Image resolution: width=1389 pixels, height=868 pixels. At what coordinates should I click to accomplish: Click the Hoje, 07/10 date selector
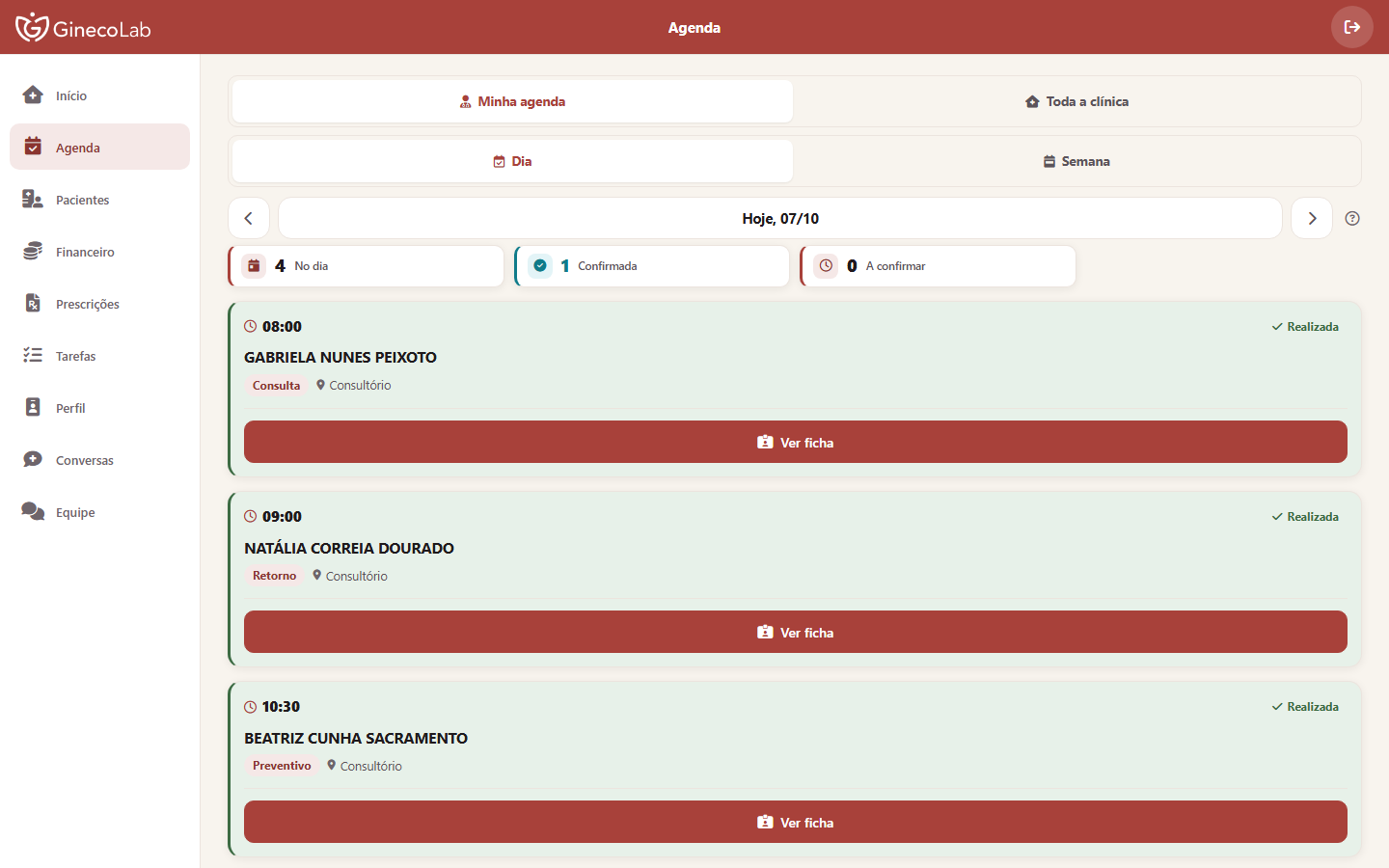pyautogui.click(x=780, y=218)
